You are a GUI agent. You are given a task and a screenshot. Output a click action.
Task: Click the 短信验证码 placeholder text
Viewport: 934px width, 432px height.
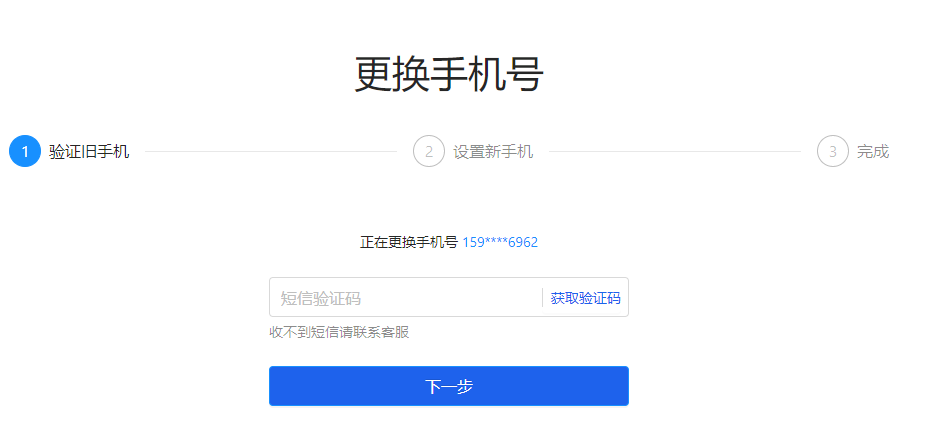[320, 298]
